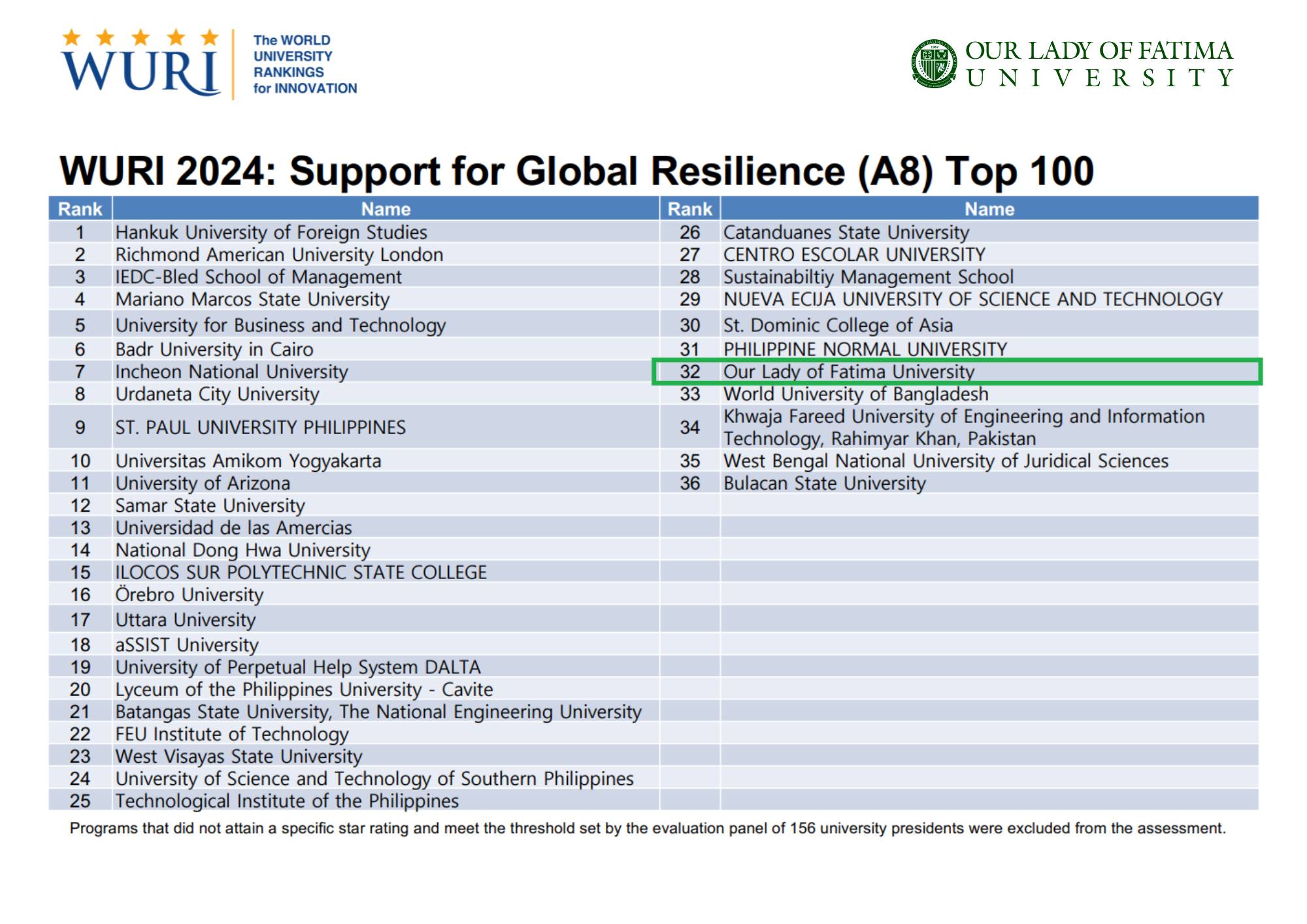Select 'Lyceum of the Philippines University - Cavite'

click(x=304, y=689)
